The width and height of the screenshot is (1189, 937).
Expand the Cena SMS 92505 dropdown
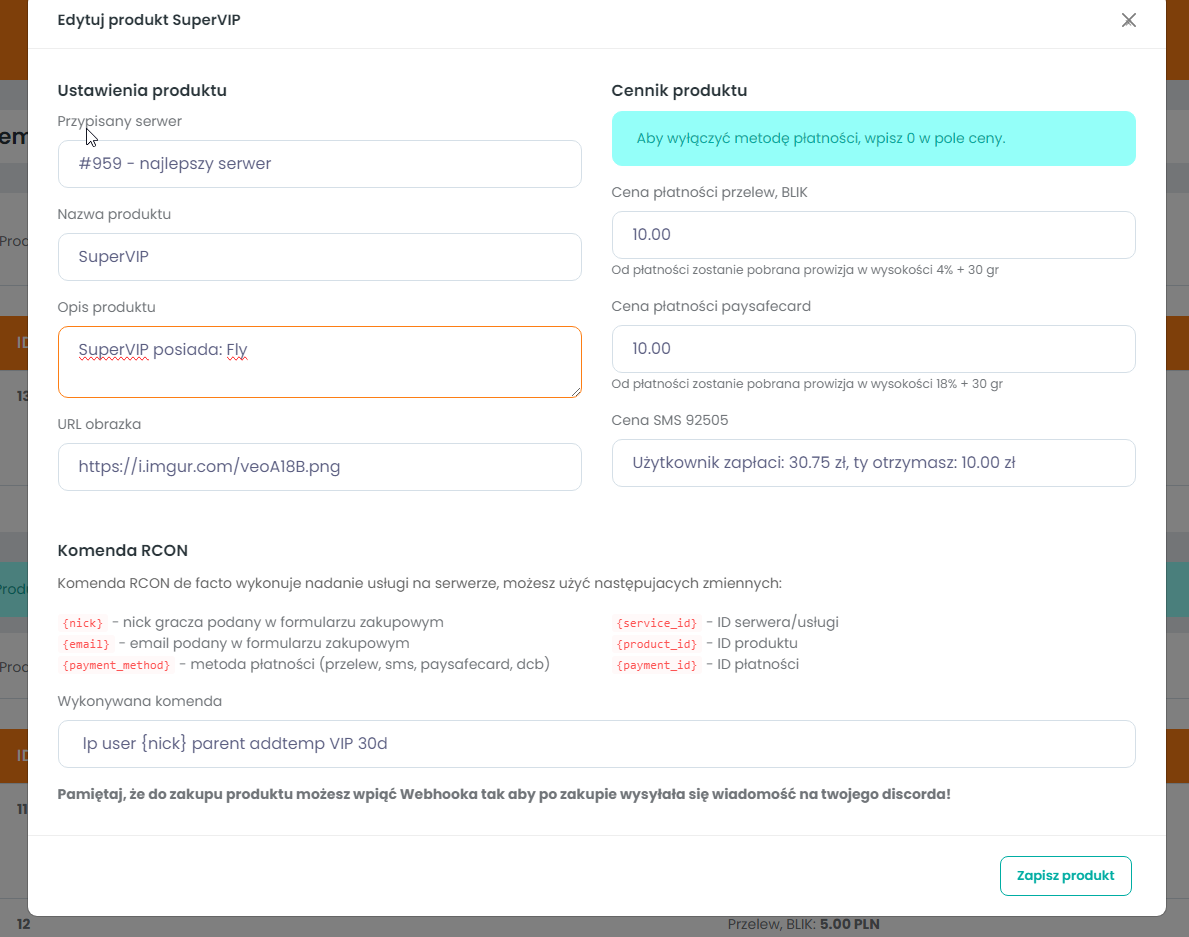click(873, 463)
